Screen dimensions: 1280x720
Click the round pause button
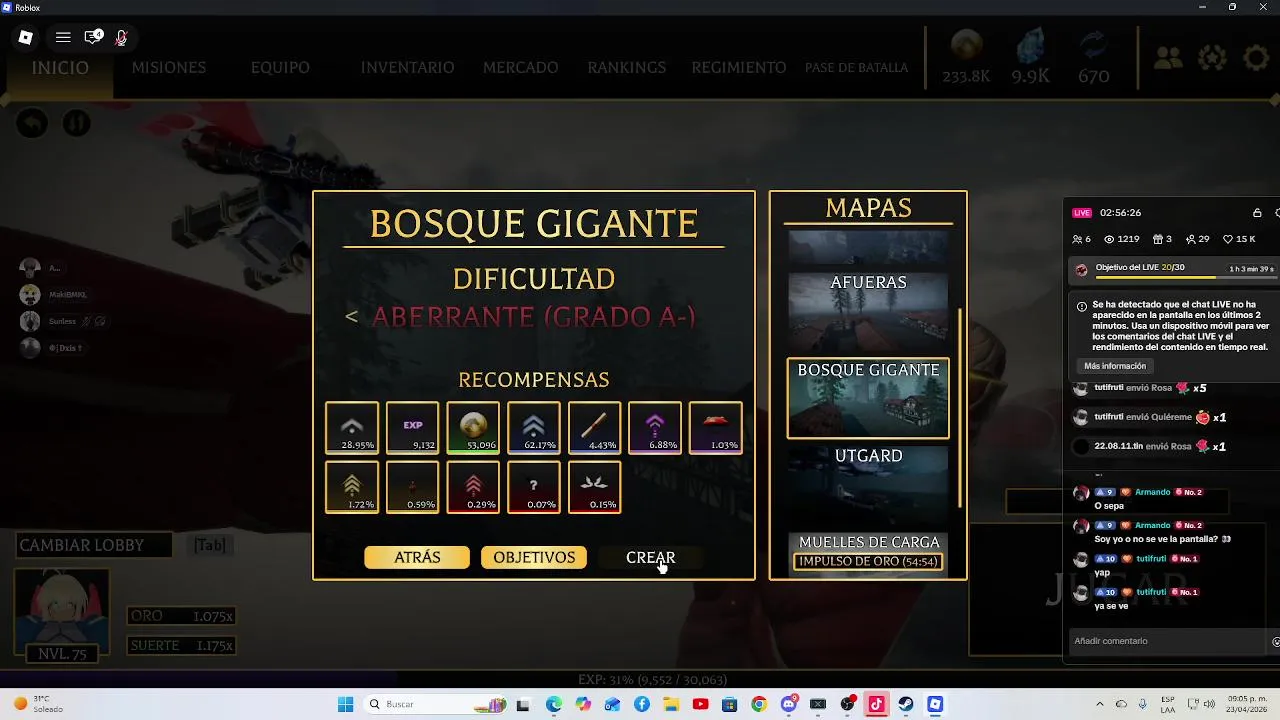click(77, 123)
